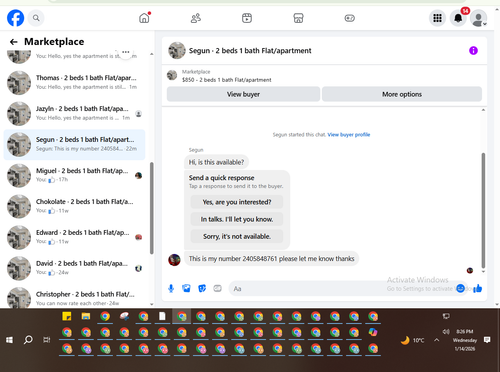Open File Explorer on the taskbar

tap(86, 316)
